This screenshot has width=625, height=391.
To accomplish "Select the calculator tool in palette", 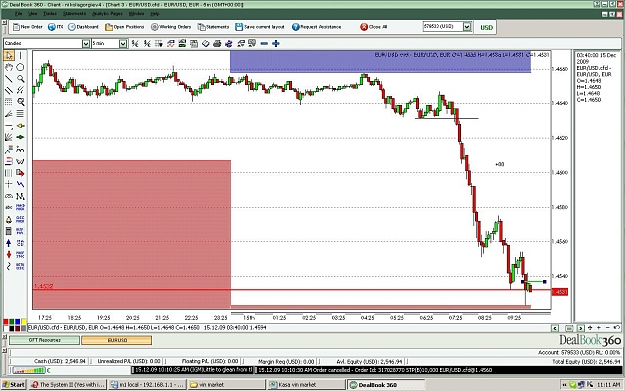I will pos(8,231).
